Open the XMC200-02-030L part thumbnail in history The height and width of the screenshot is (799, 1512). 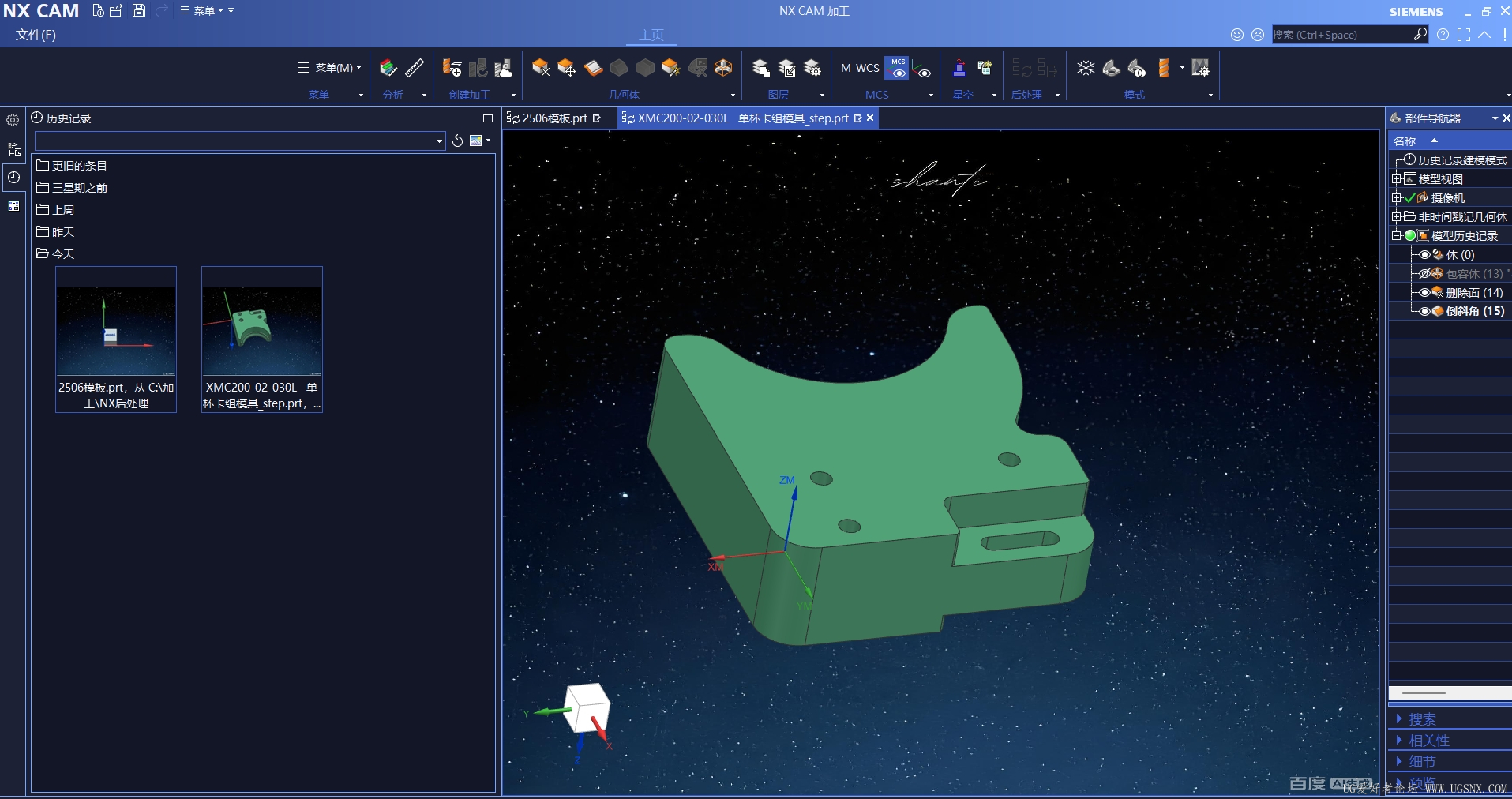coord(261,332)
